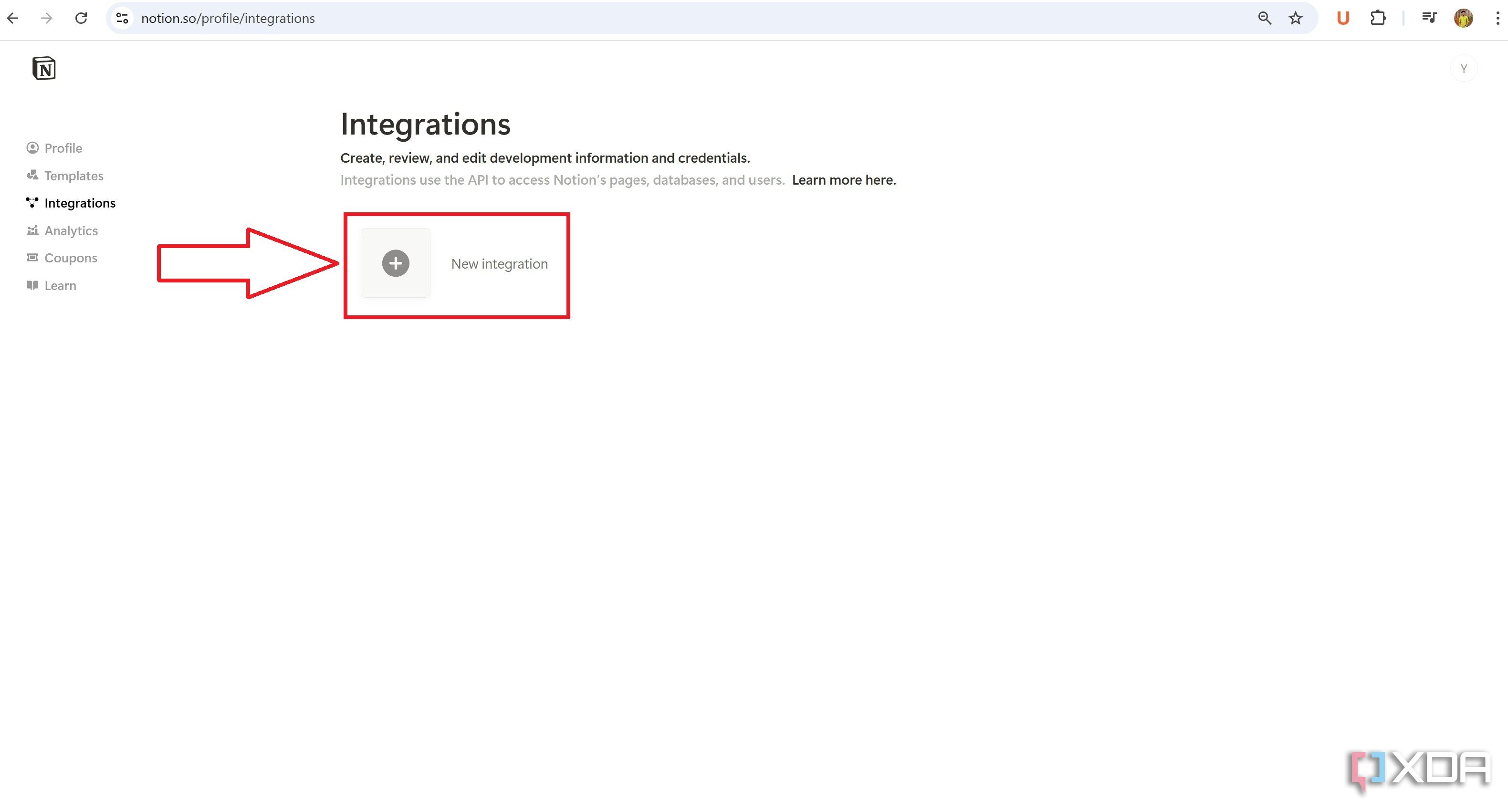Viewport: 1508px width, 812px height.
Task: Click the browser forward arrow
Action: (x=47, y=18)
